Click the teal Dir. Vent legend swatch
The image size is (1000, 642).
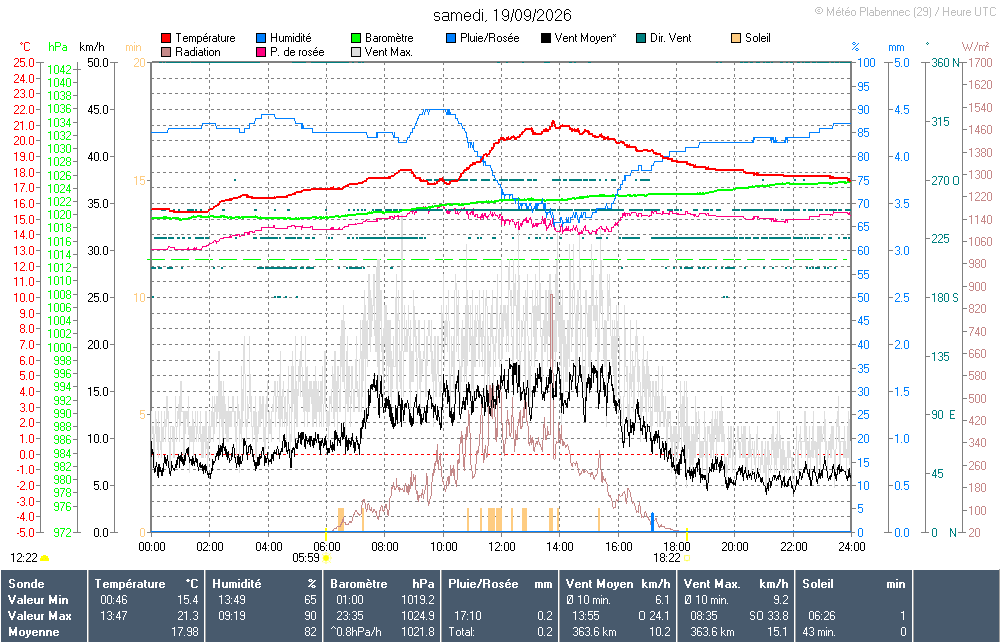click(641, 38)
